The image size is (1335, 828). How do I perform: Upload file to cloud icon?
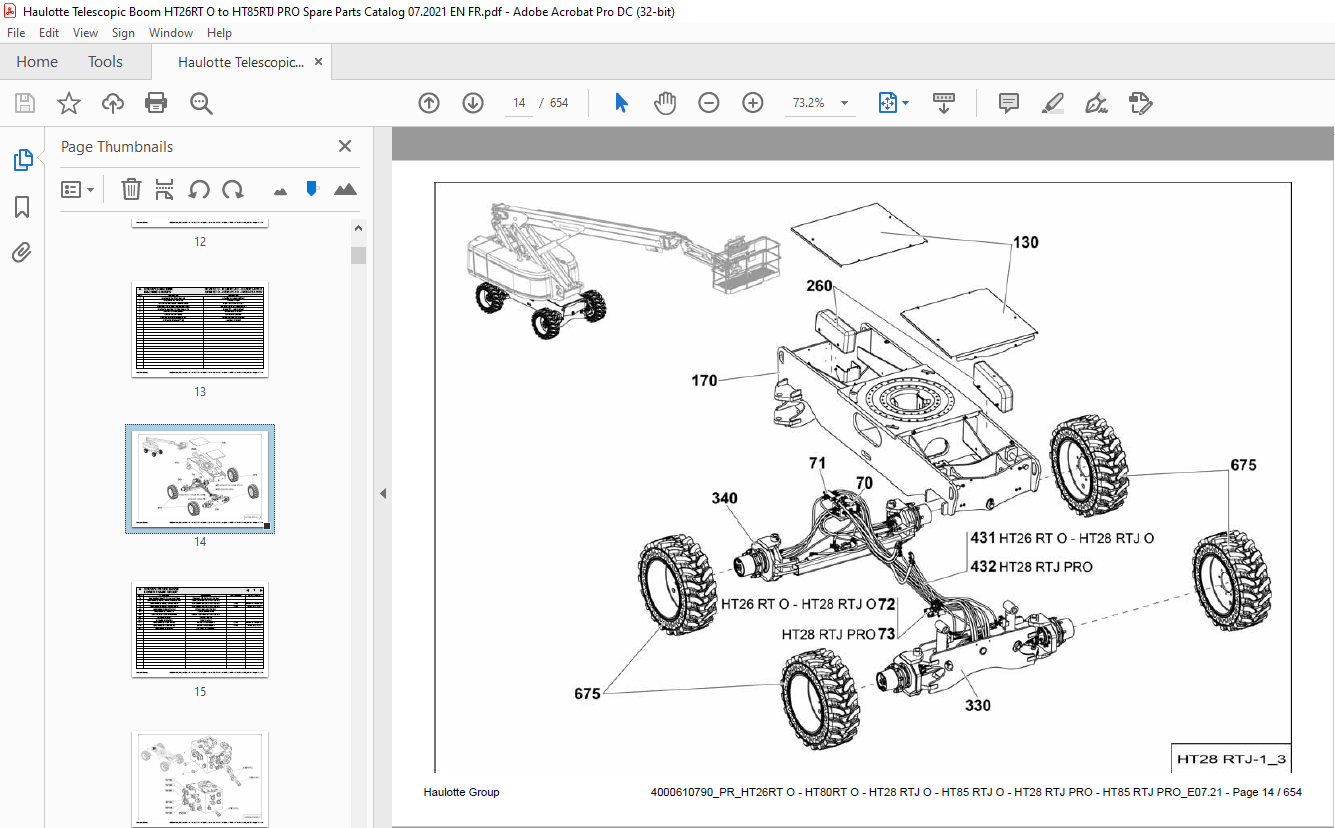click(x=113, y=103)
